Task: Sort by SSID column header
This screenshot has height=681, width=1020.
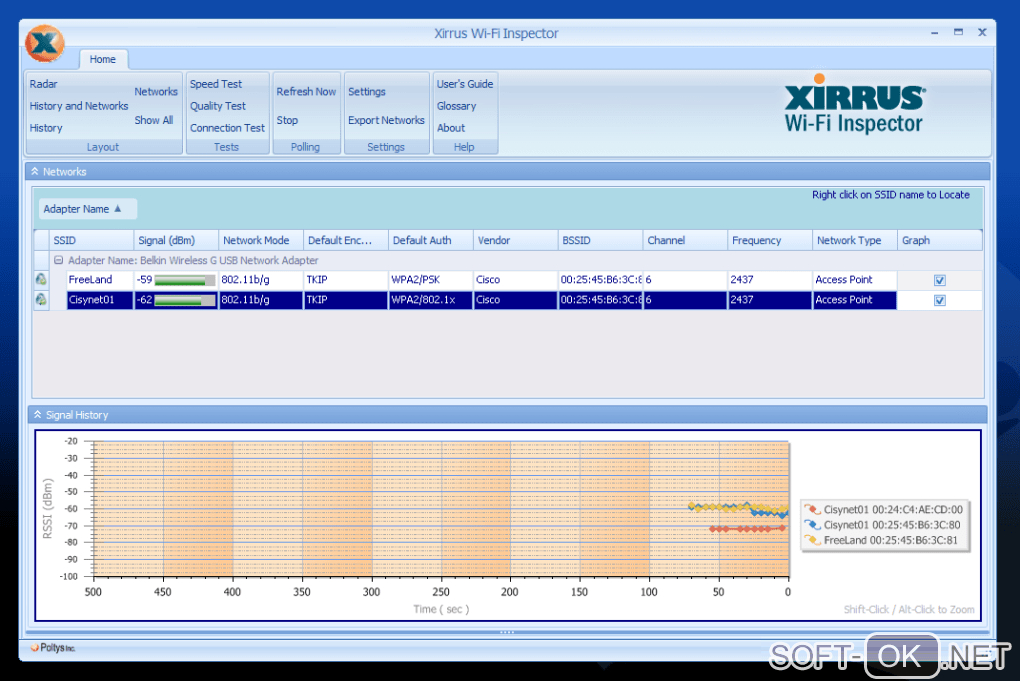Action: point(91,240)
